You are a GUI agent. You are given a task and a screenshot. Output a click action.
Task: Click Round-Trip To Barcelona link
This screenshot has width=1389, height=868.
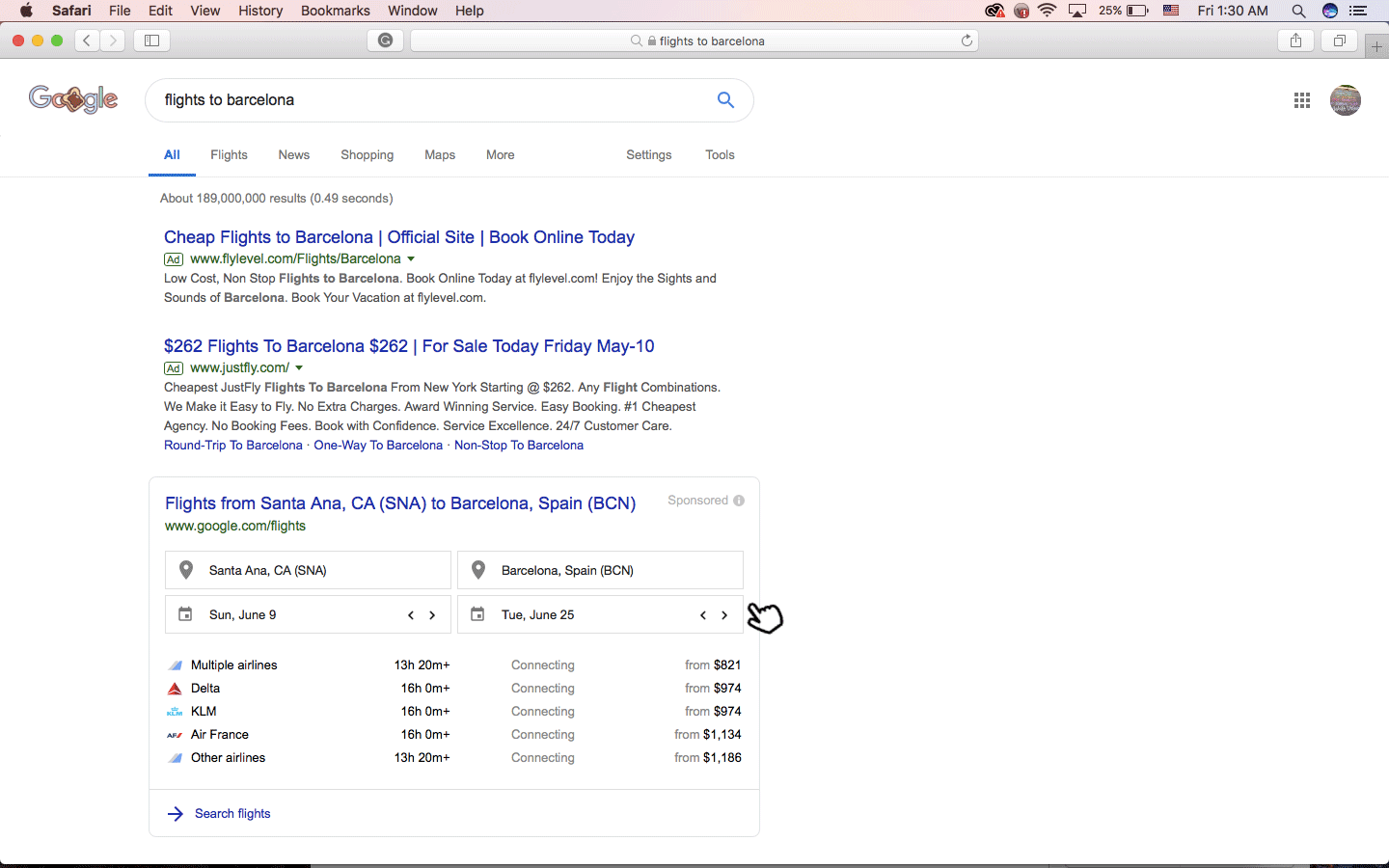(233, 446)
